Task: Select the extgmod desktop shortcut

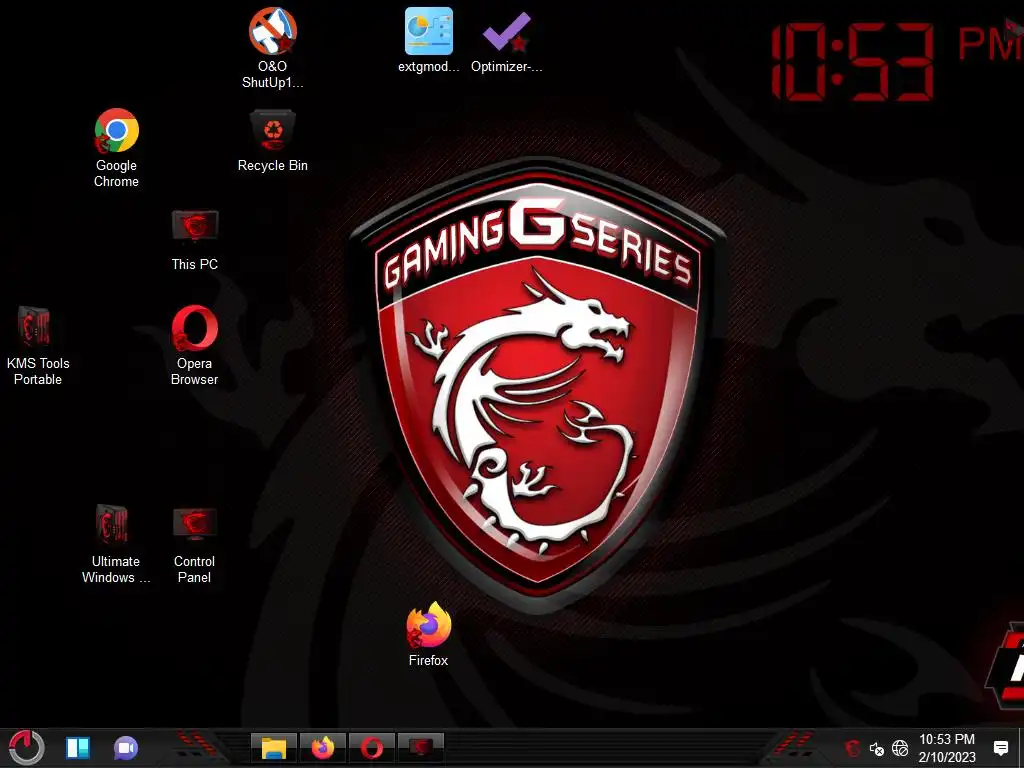Action: point(428,40)
